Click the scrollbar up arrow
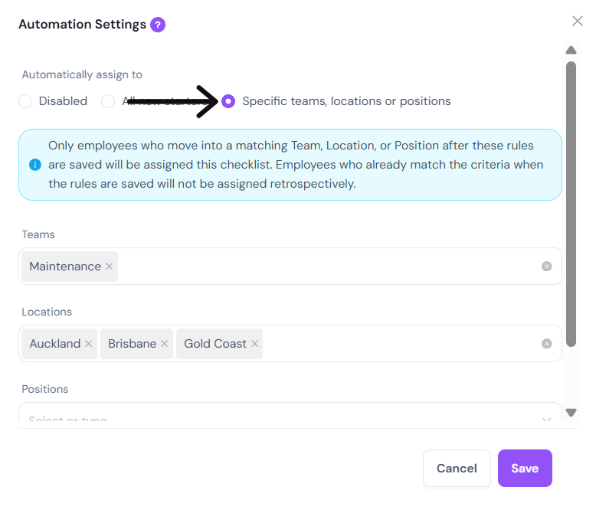This screenshot has height=508, width=595. [x=571, y=50]
